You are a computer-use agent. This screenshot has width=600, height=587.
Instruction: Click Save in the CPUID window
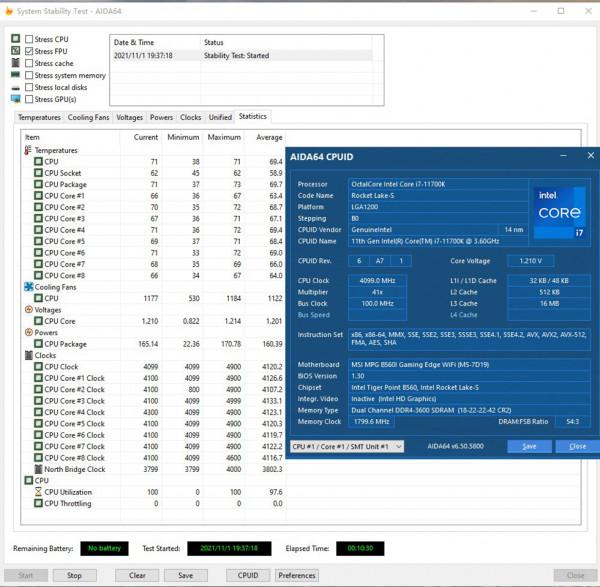click(x=529, y=446)
